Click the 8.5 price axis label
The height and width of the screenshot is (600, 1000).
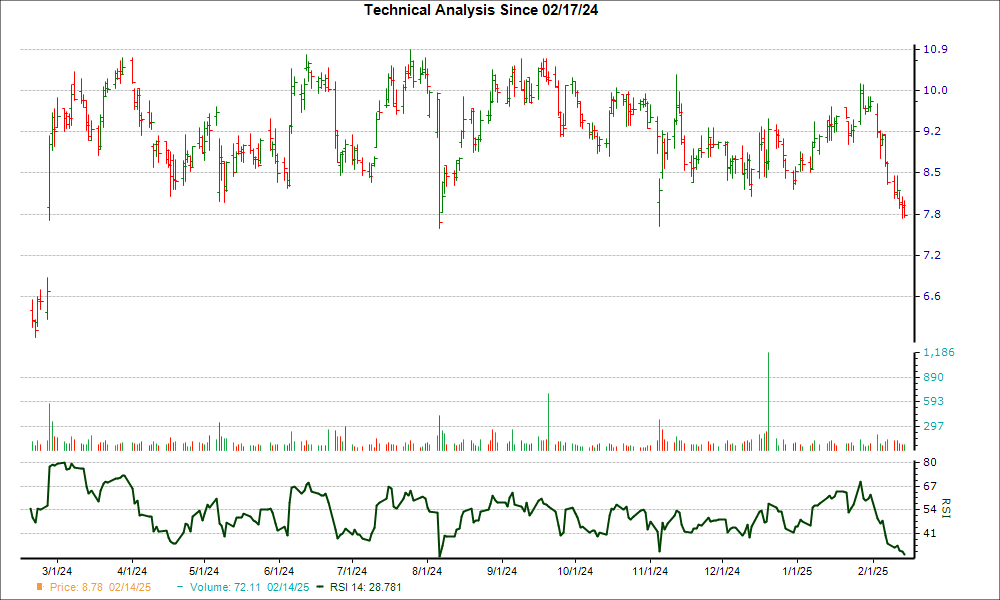pos(932,173)
